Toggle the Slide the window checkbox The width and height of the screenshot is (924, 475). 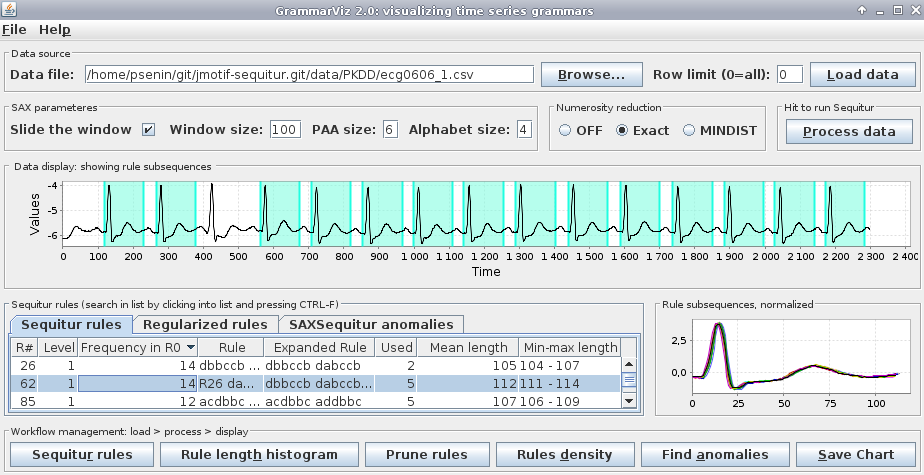(148, 130)
